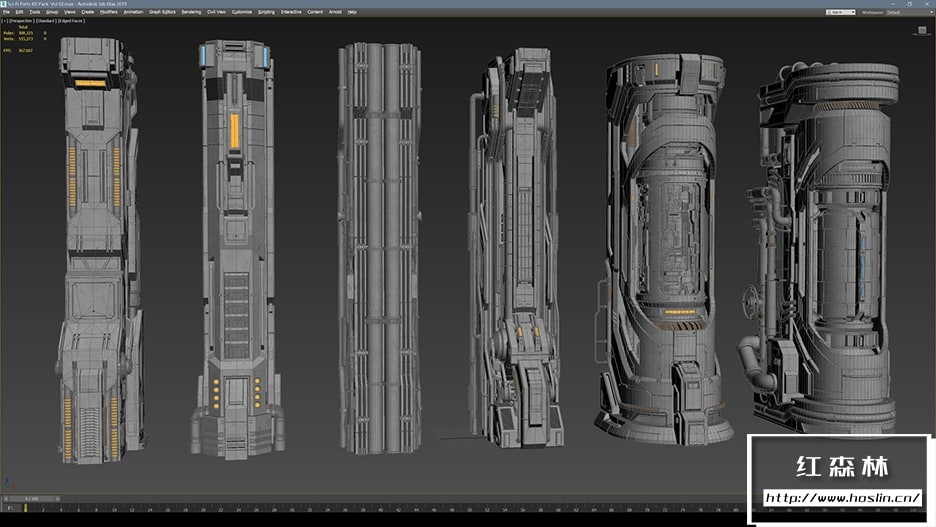Click the www.hoslin.cn watermark link

tap(842, 497)
